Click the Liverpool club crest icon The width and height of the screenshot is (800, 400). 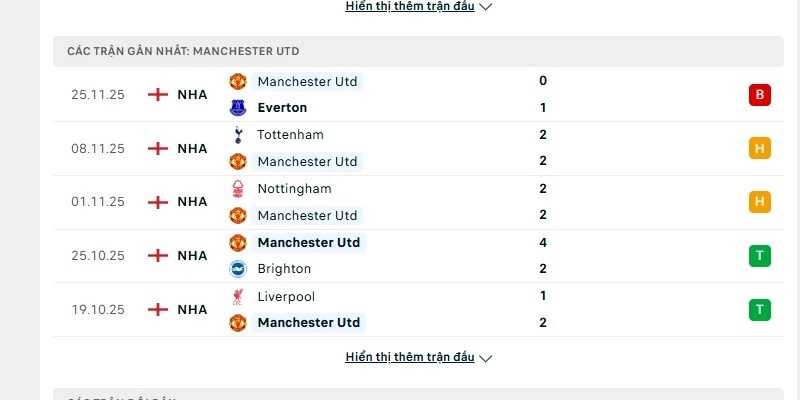tap(238, 297)
